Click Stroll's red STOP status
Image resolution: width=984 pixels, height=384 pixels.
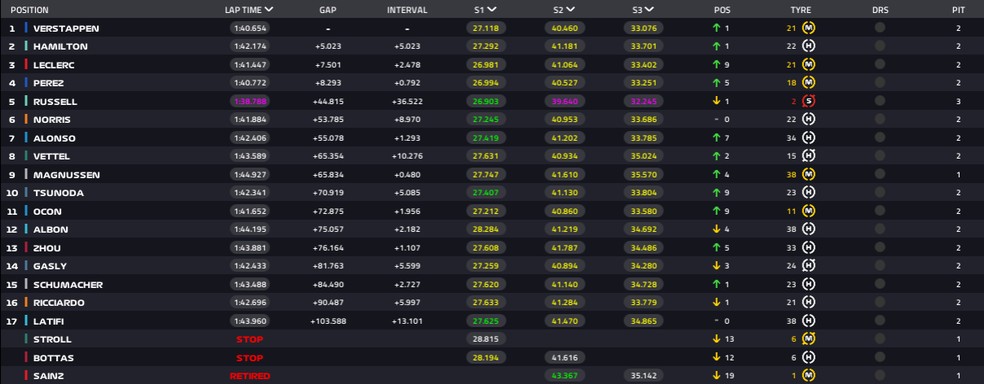[x=250, y=339]
